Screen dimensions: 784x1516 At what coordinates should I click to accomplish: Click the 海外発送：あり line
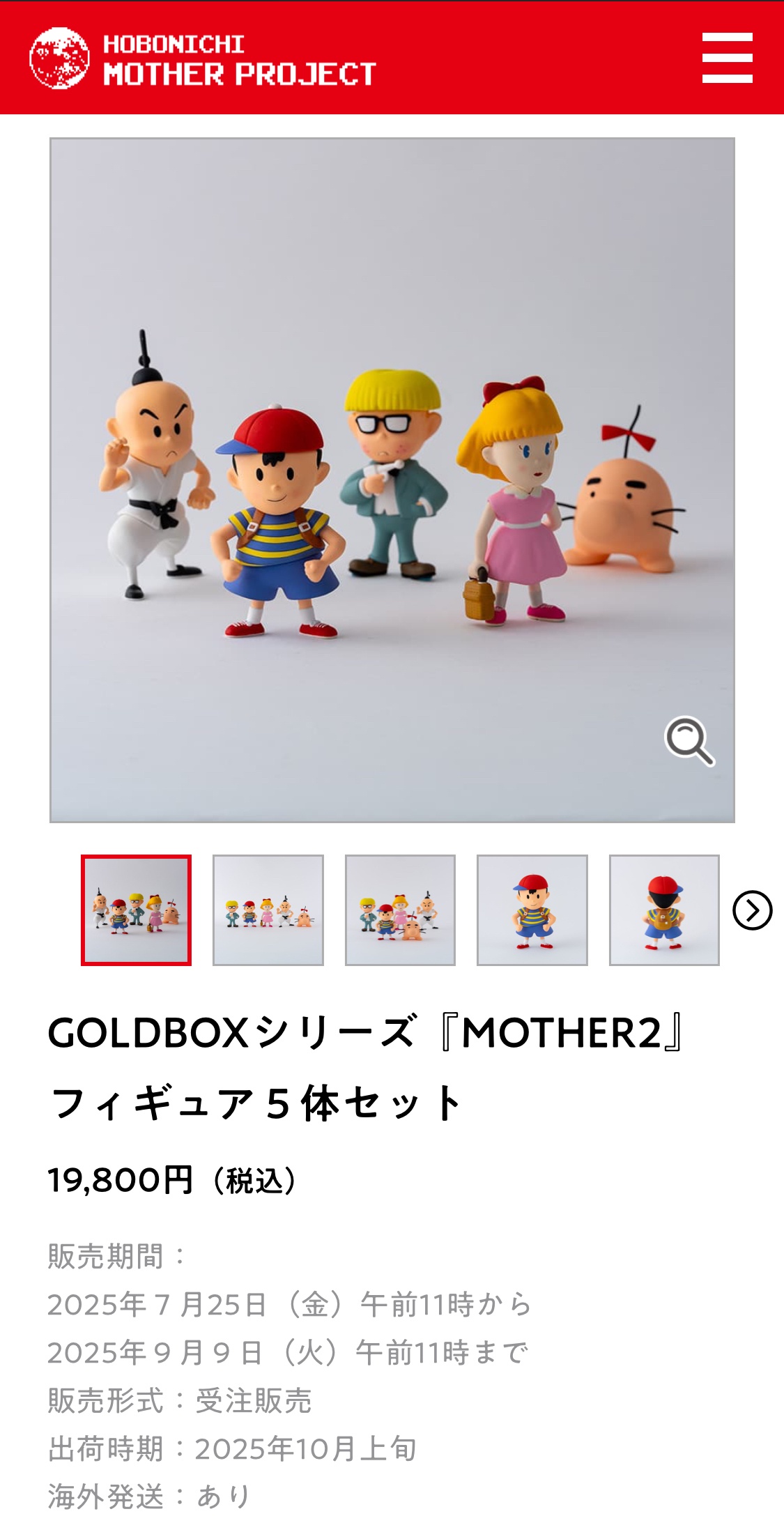coord(148,1496)
